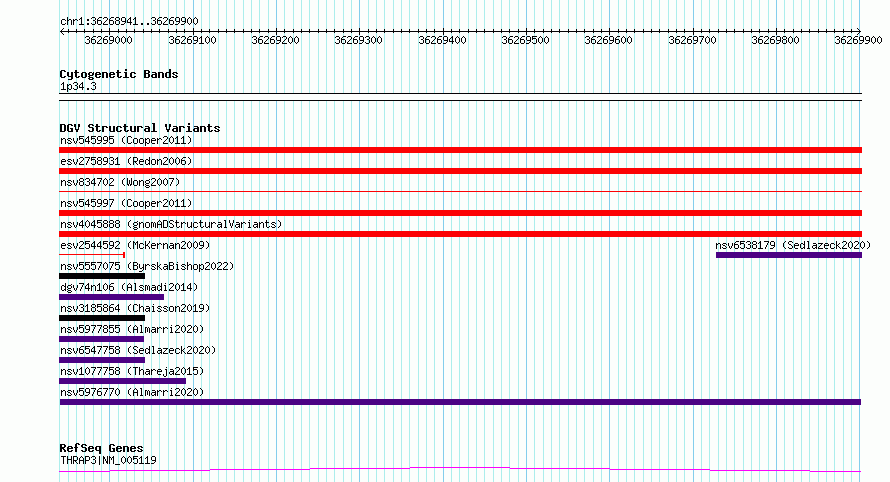890x482 pixels.
Task: Click the Cytogenetic Bands track title
Action: (119, 74)
